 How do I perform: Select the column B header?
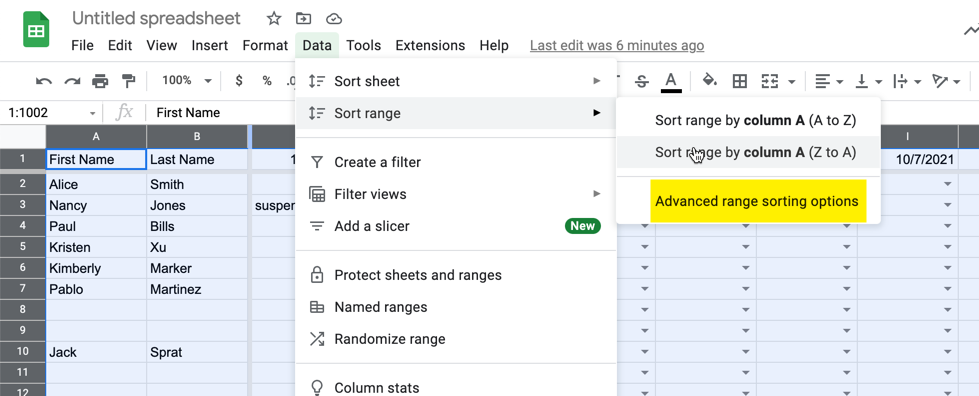[197, 137]
